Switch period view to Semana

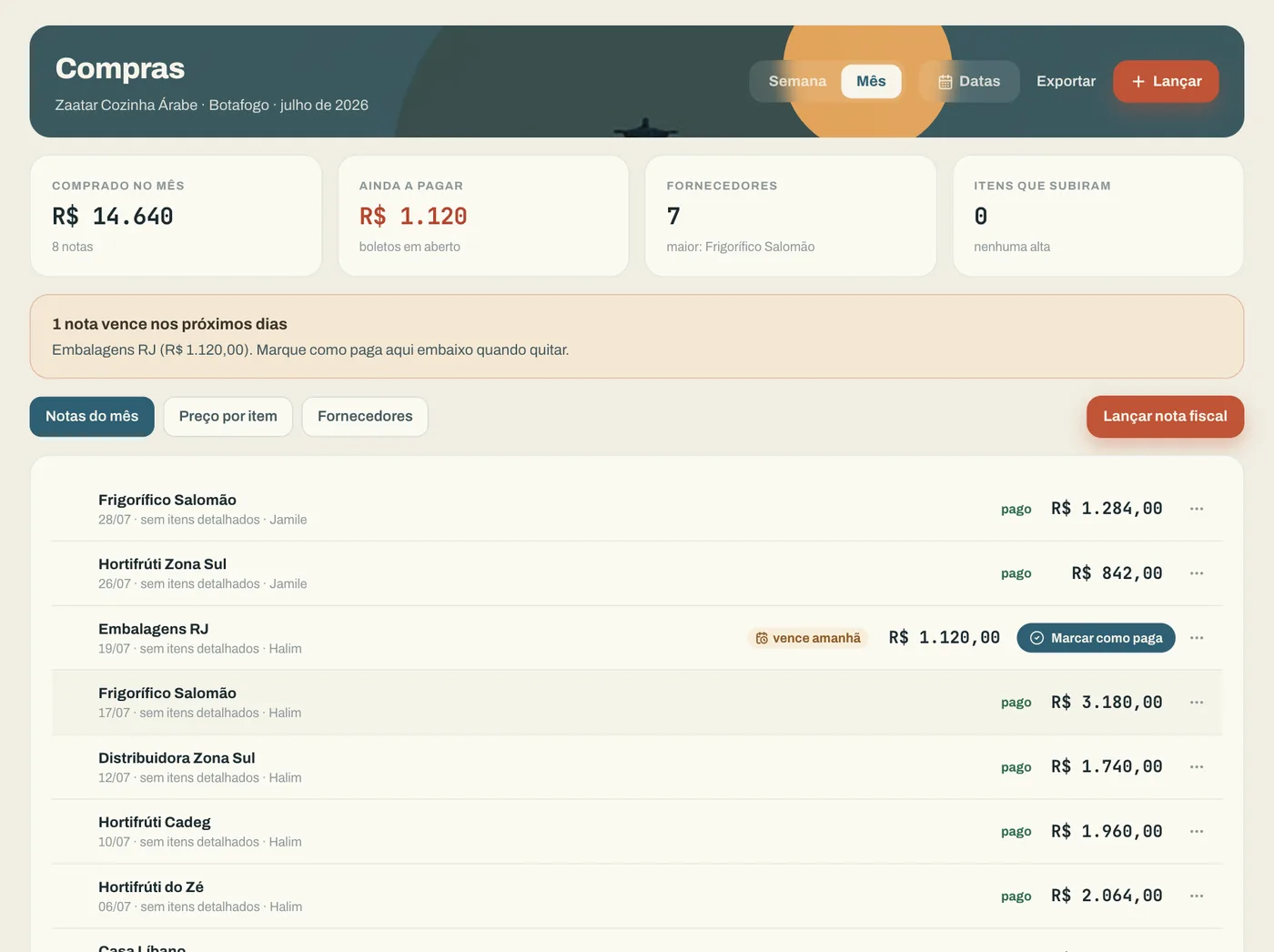[x=797, y=81]
